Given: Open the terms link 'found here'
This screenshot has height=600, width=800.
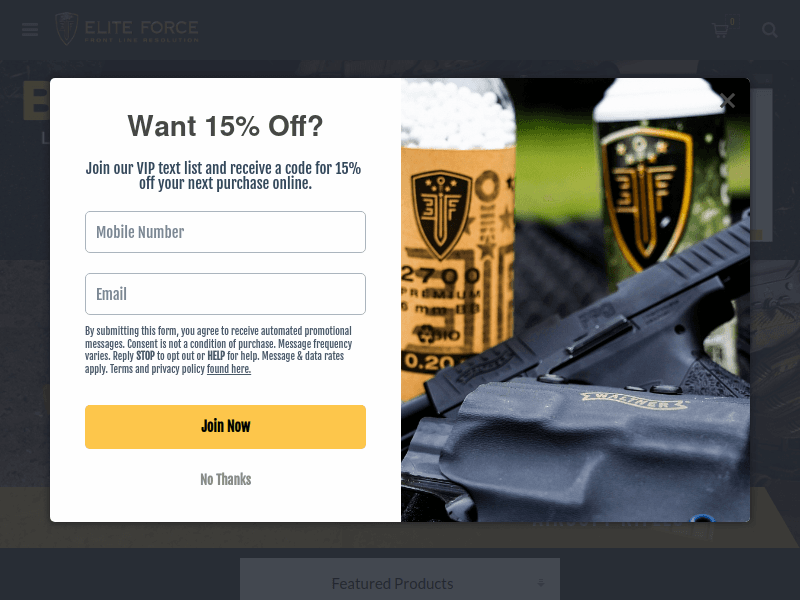Looking at the screenshot, I should [229, 369].
